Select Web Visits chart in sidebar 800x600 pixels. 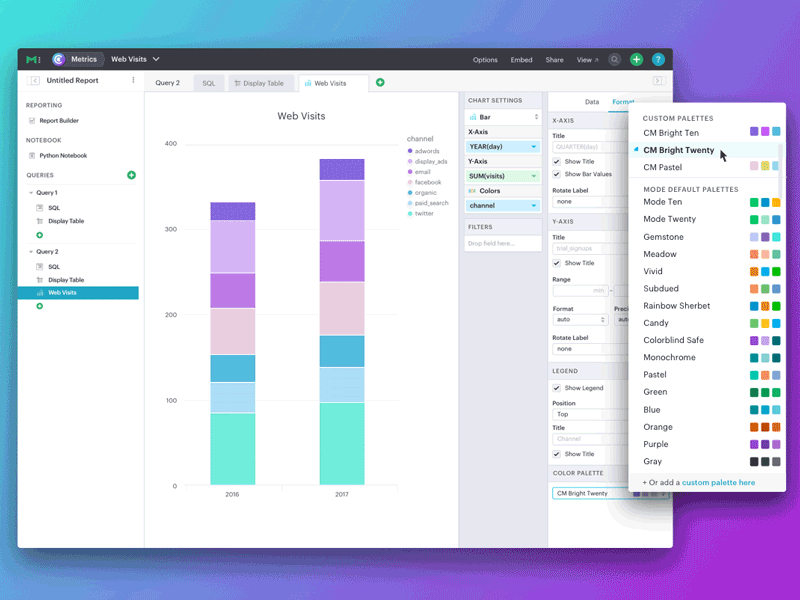coord(78,293)
